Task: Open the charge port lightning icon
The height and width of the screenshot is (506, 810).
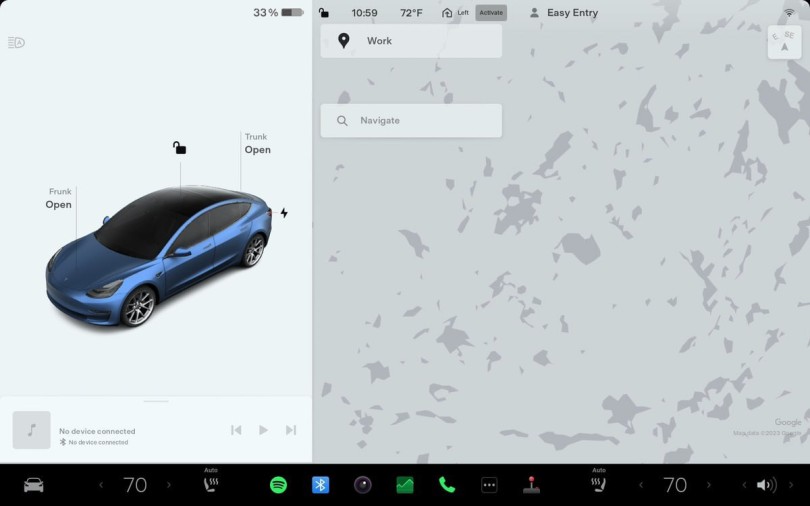Action: [x=284, y=213]
